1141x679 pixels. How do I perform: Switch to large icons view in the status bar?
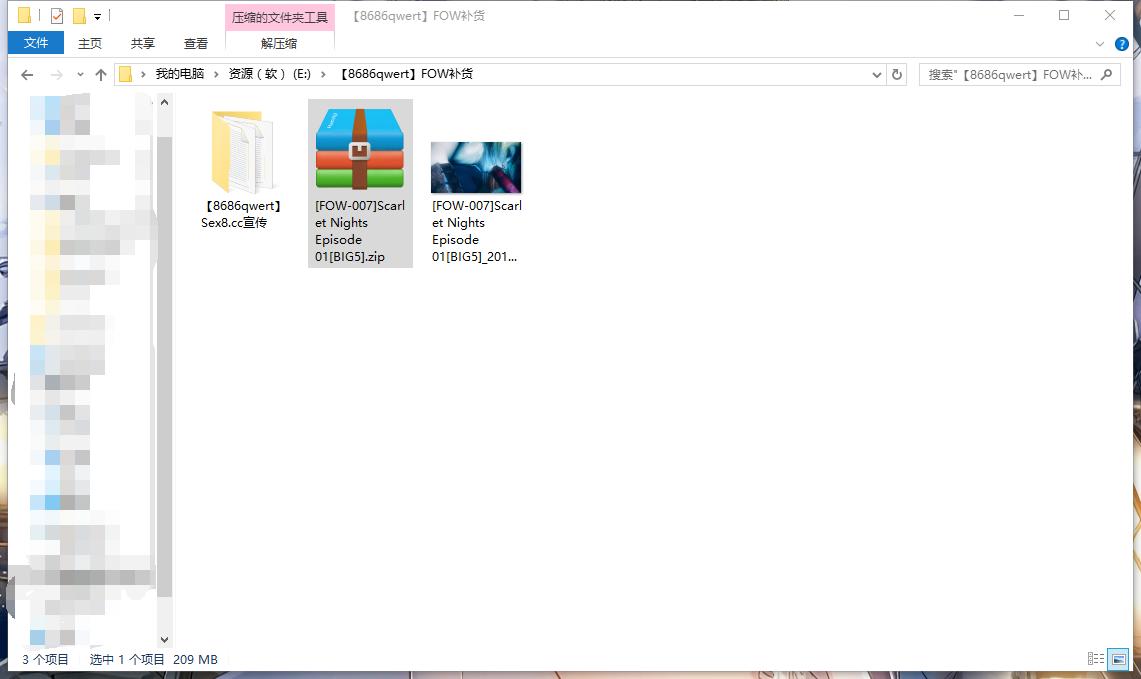point(1119,659)
